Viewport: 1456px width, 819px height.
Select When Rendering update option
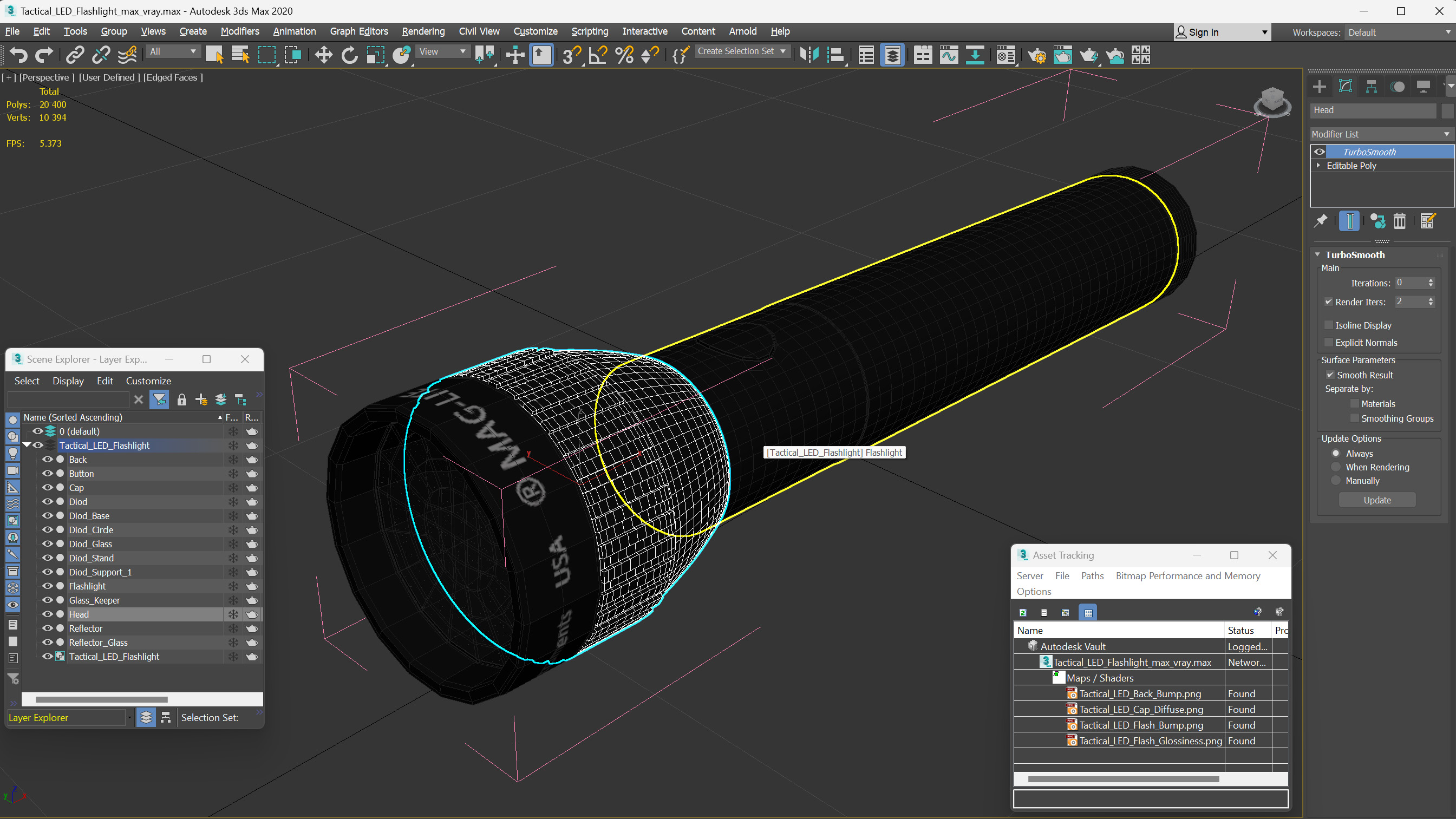1336,467
